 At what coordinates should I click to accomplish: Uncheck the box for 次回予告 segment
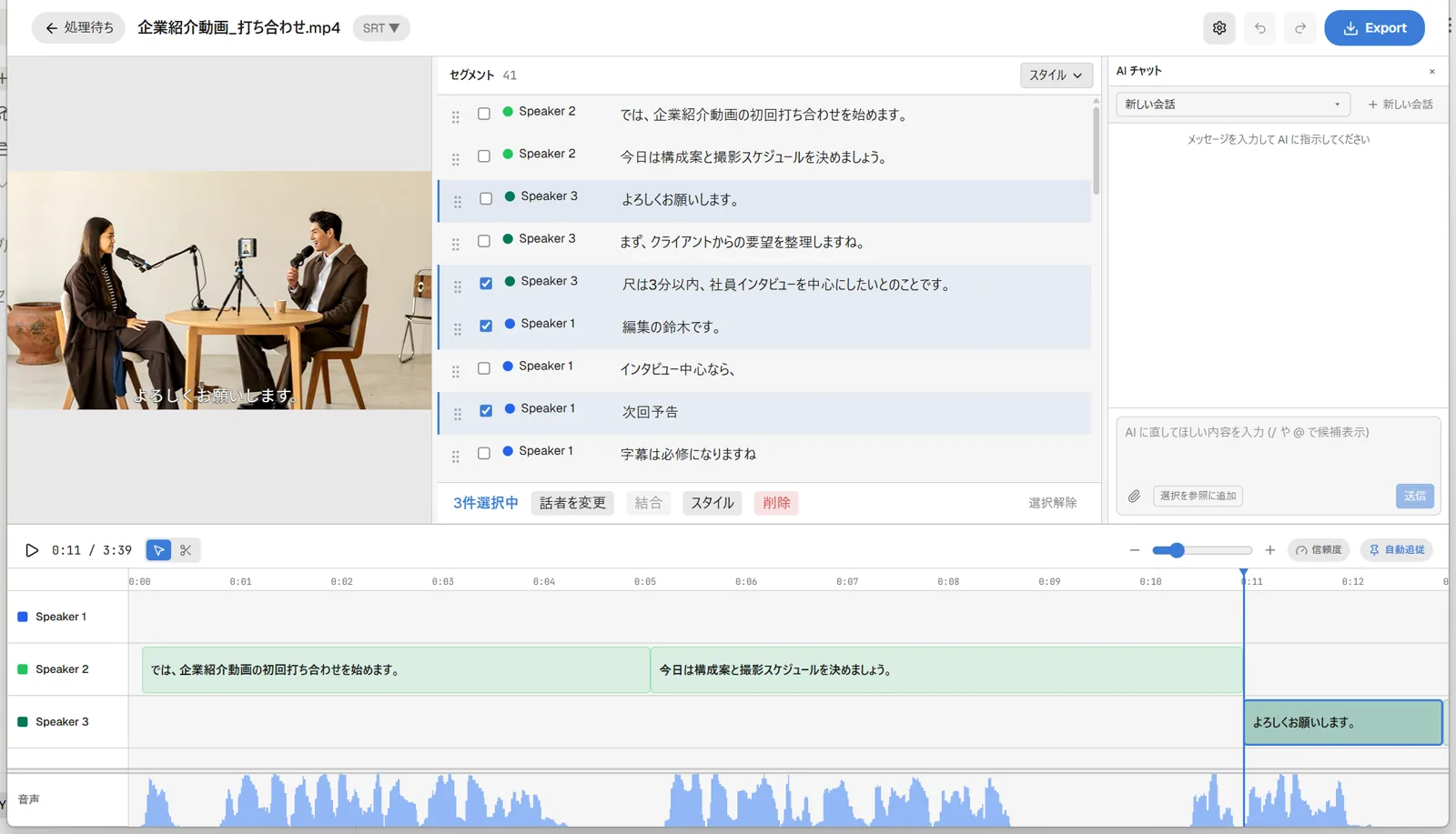click(x=486, y=411)
